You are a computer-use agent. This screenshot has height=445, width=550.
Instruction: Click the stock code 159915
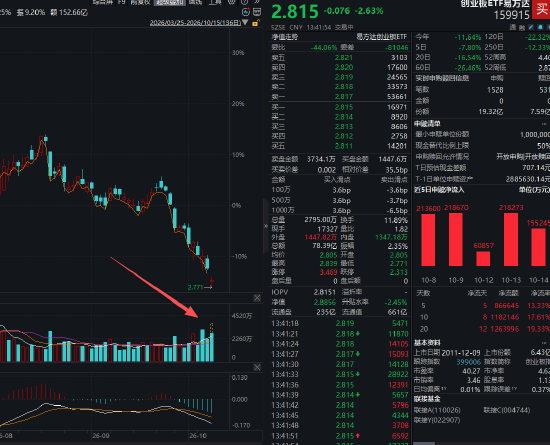click(x=511, y=15)
